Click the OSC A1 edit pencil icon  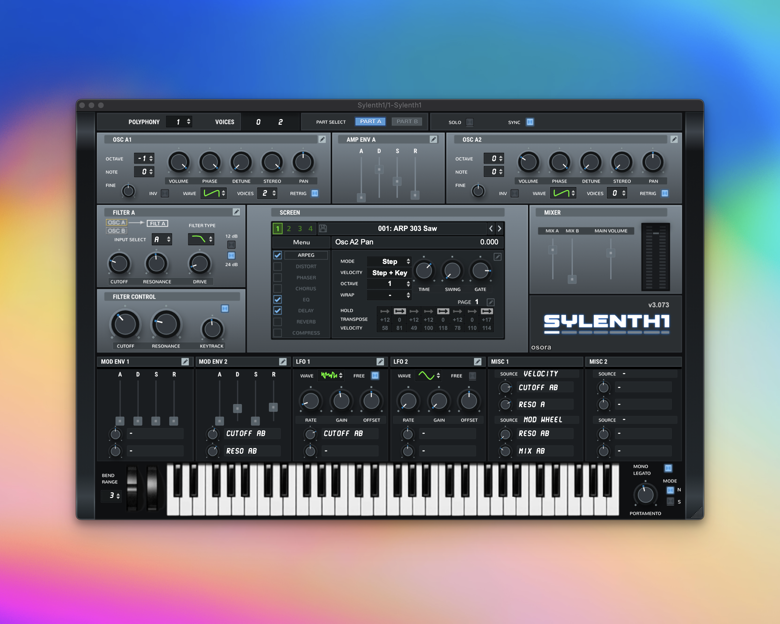[322, 139]
